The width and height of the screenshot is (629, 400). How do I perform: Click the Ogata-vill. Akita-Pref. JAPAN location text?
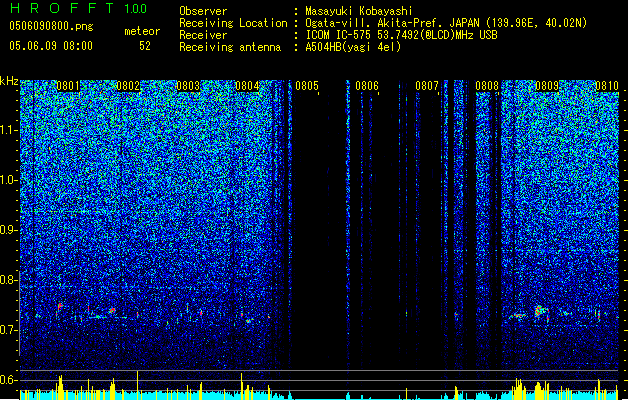446,23
